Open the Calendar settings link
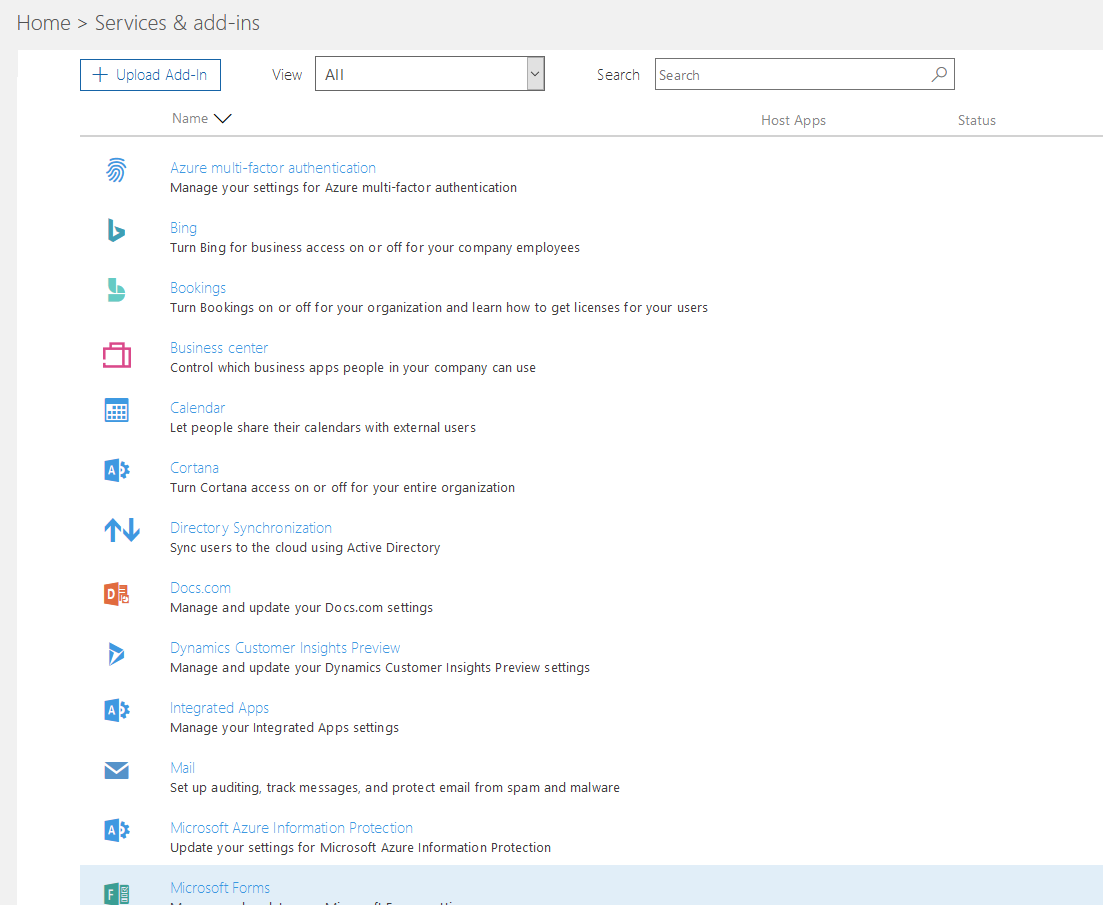The width and height of the screenshot is (1103, 905). tap(198, 408)
